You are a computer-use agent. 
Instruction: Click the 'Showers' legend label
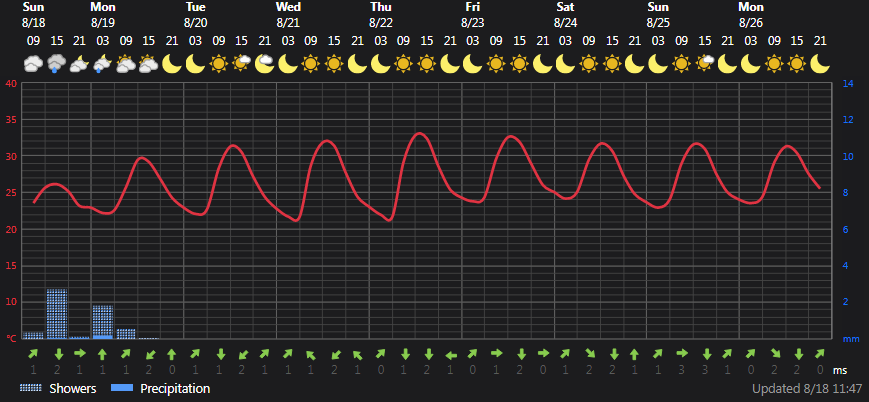click(73, 388)
